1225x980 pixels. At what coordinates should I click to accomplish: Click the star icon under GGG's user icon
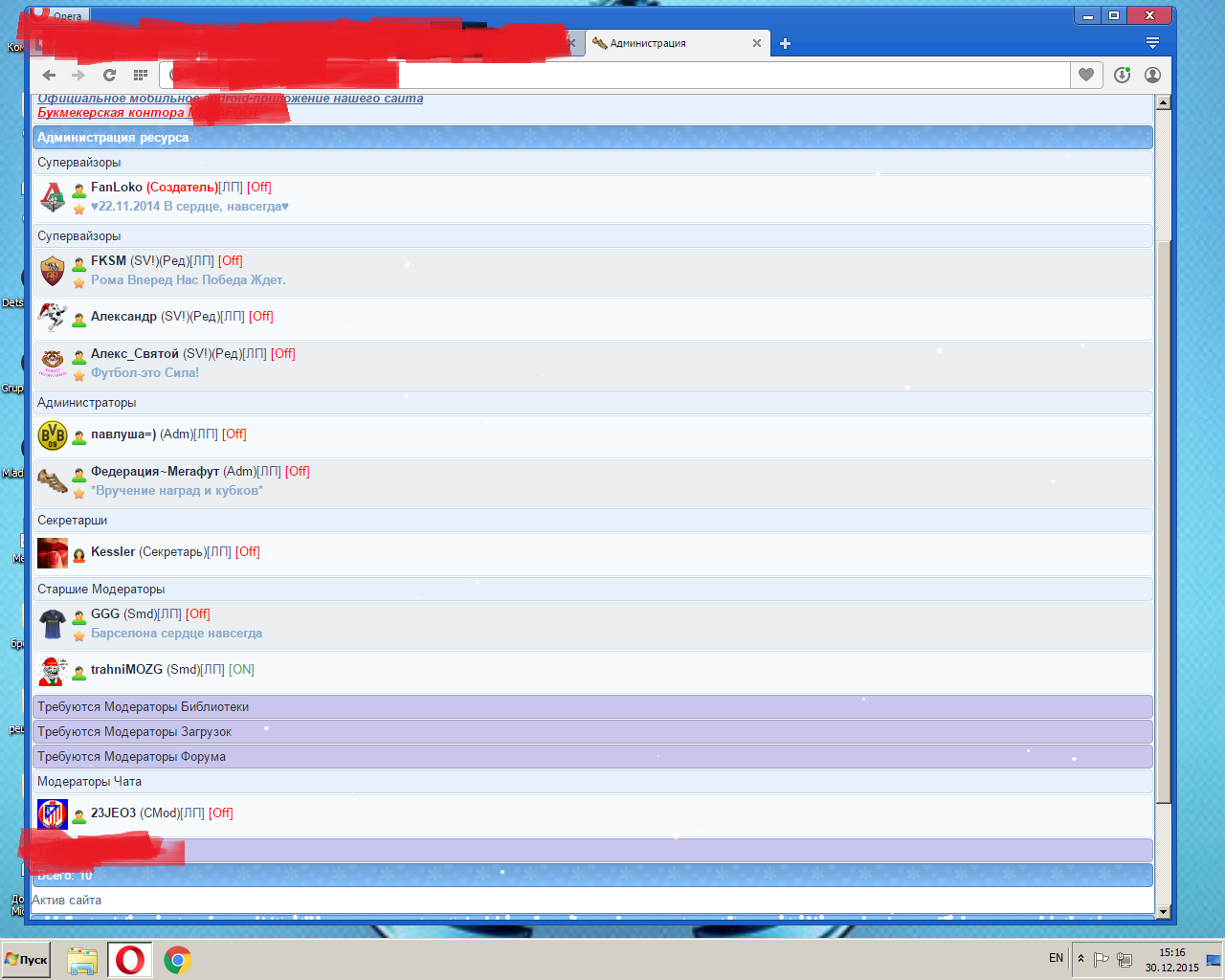[x=79, y=635]
